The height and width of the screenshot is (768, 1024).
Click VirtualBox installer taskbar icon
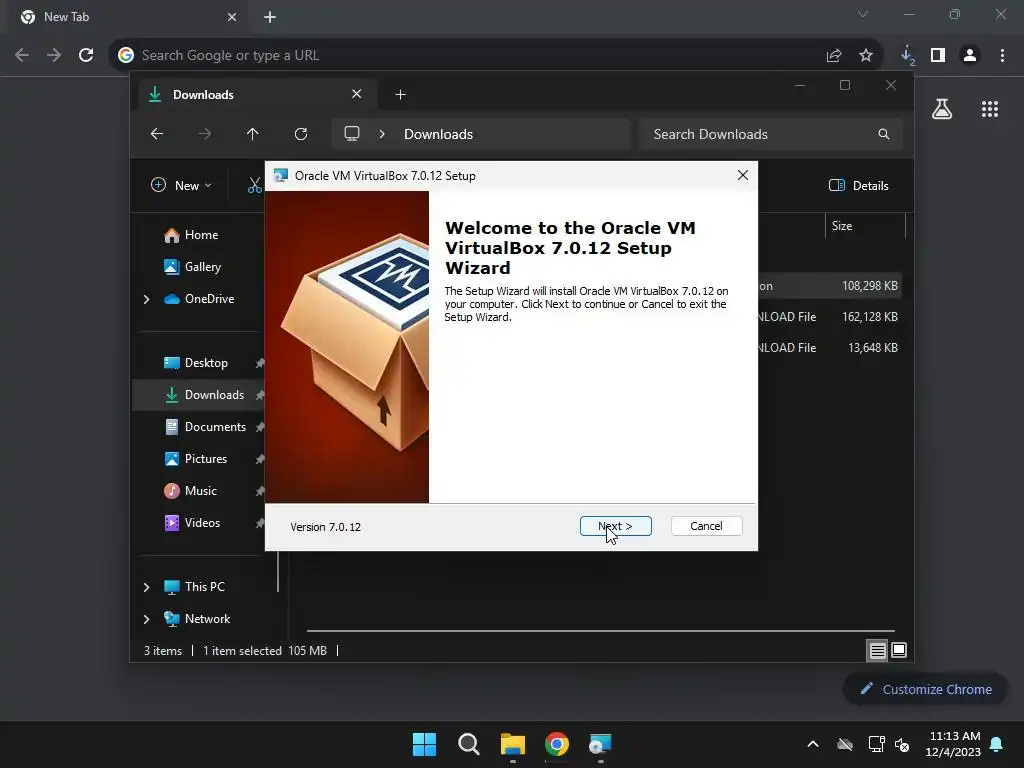click(600, 744)
